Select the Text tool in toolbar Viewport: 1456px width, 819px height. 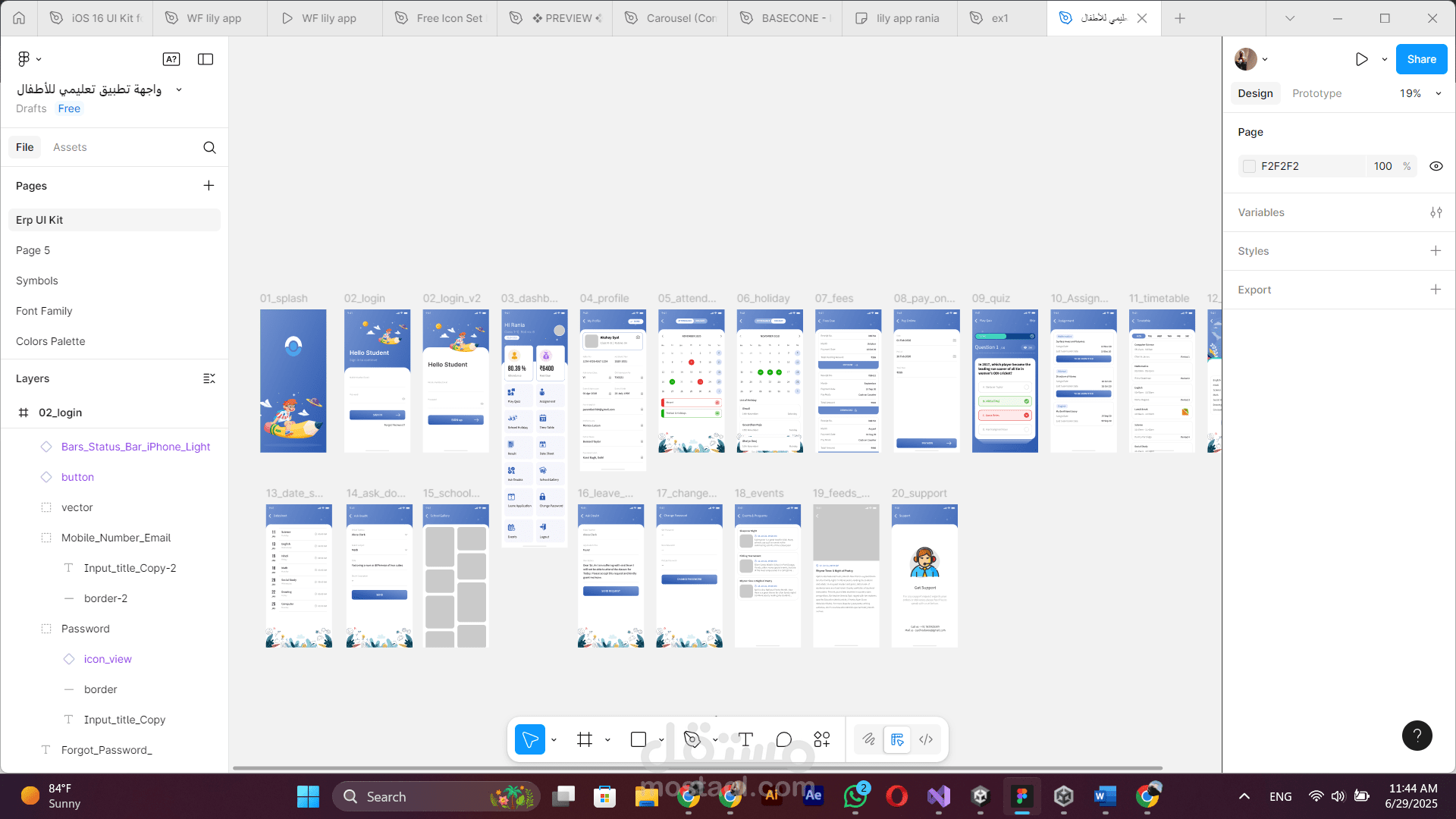tap(746, 739)
